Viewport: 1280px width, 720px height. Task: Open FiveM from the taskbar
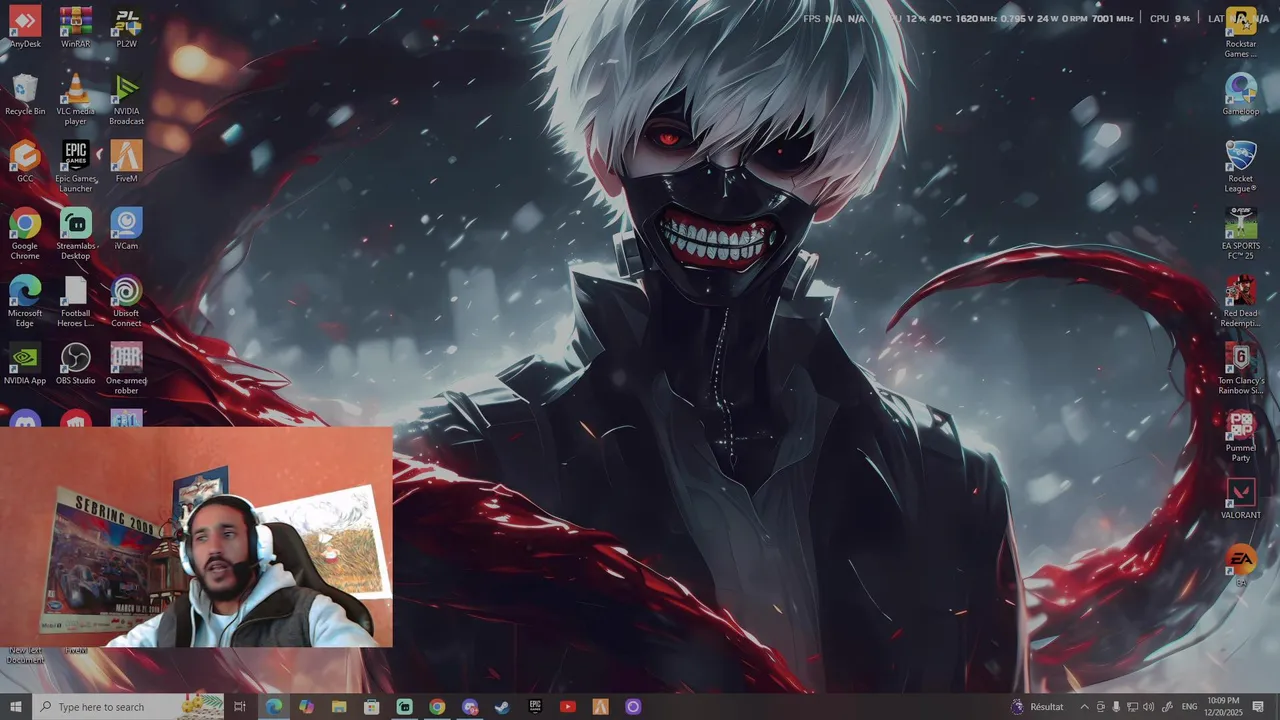click(x=600, y=707)
